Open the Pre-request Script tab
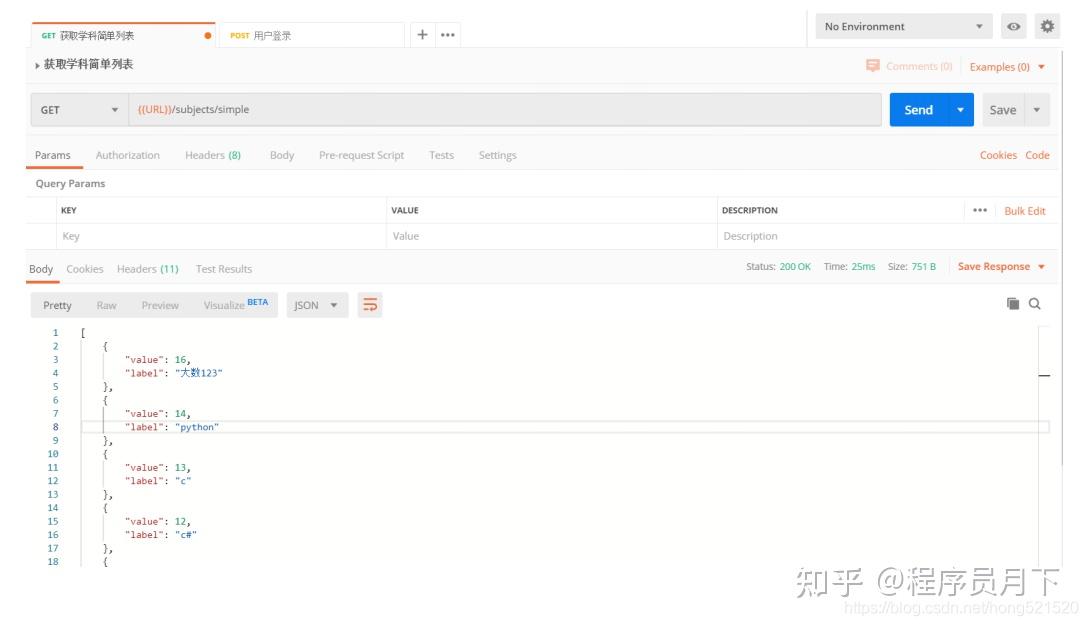This screenshot has height=626, width=1088. pos(362,155)
